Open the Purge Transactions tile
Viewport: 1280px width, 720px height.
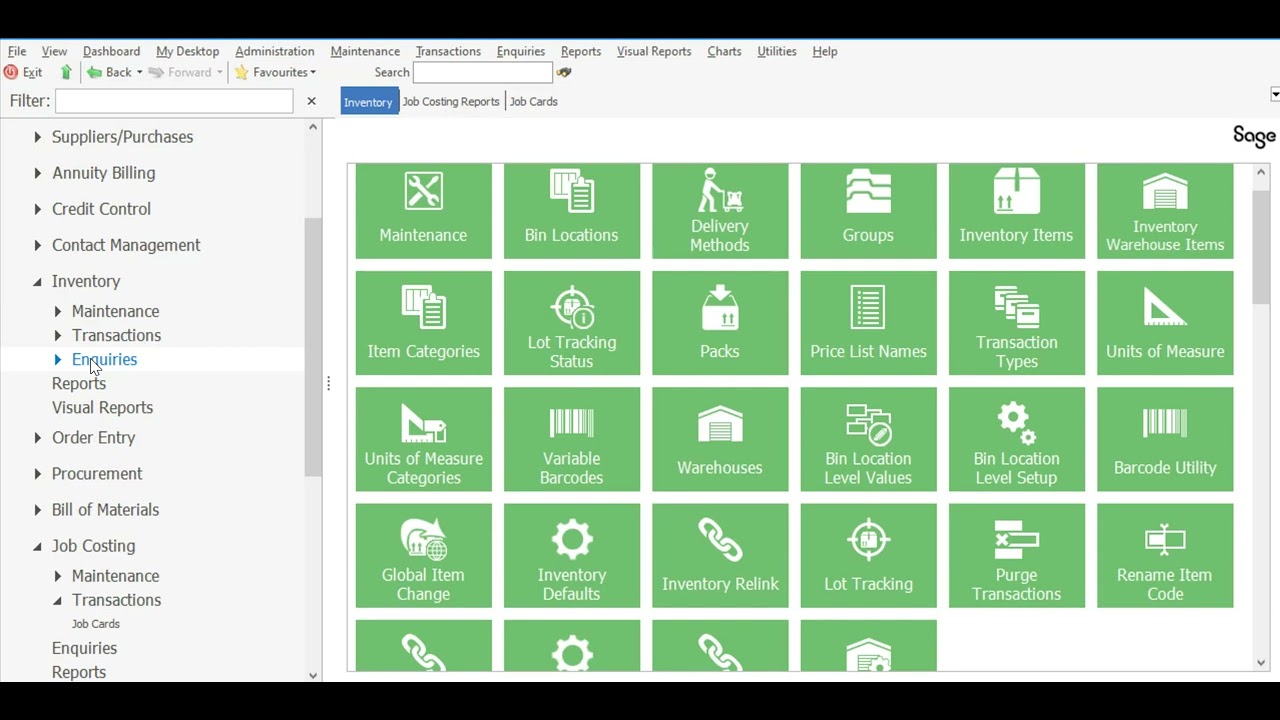click(x=1016, y=555)
